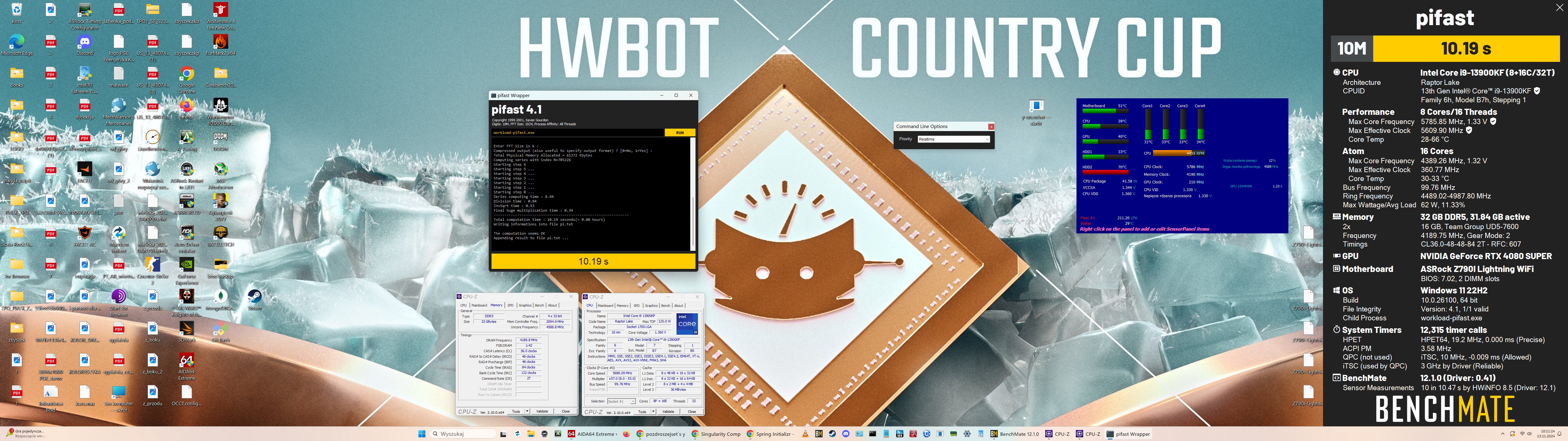The width and height of the screenshot is (1568, 441).
Task: Select the MechWarrior 5 Mercenaries shortcut
Action: (119, 111)
